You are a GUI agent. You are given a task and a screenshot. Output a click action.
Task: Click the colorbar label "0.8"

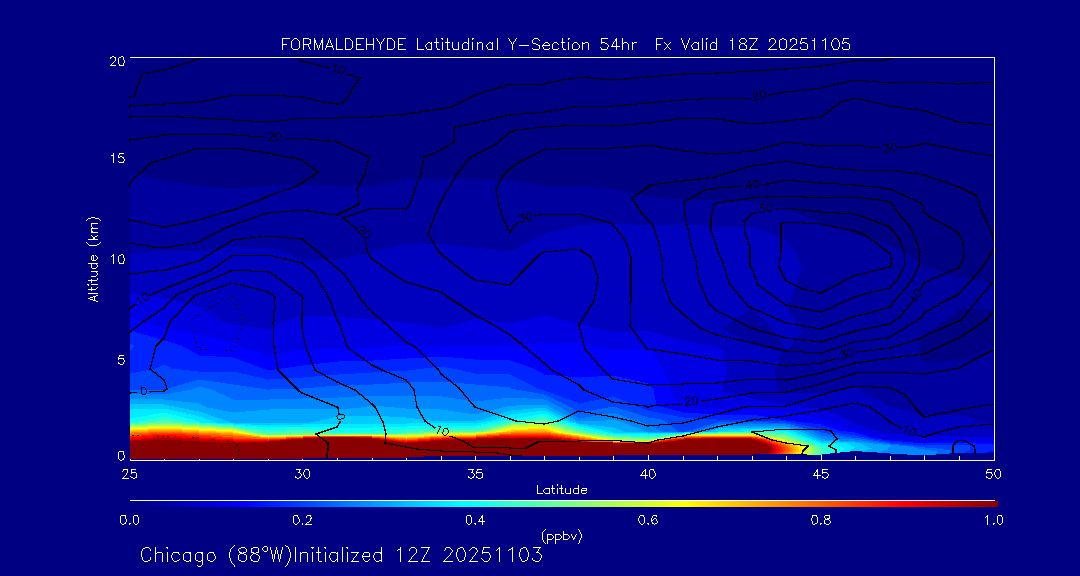(820, 520)
